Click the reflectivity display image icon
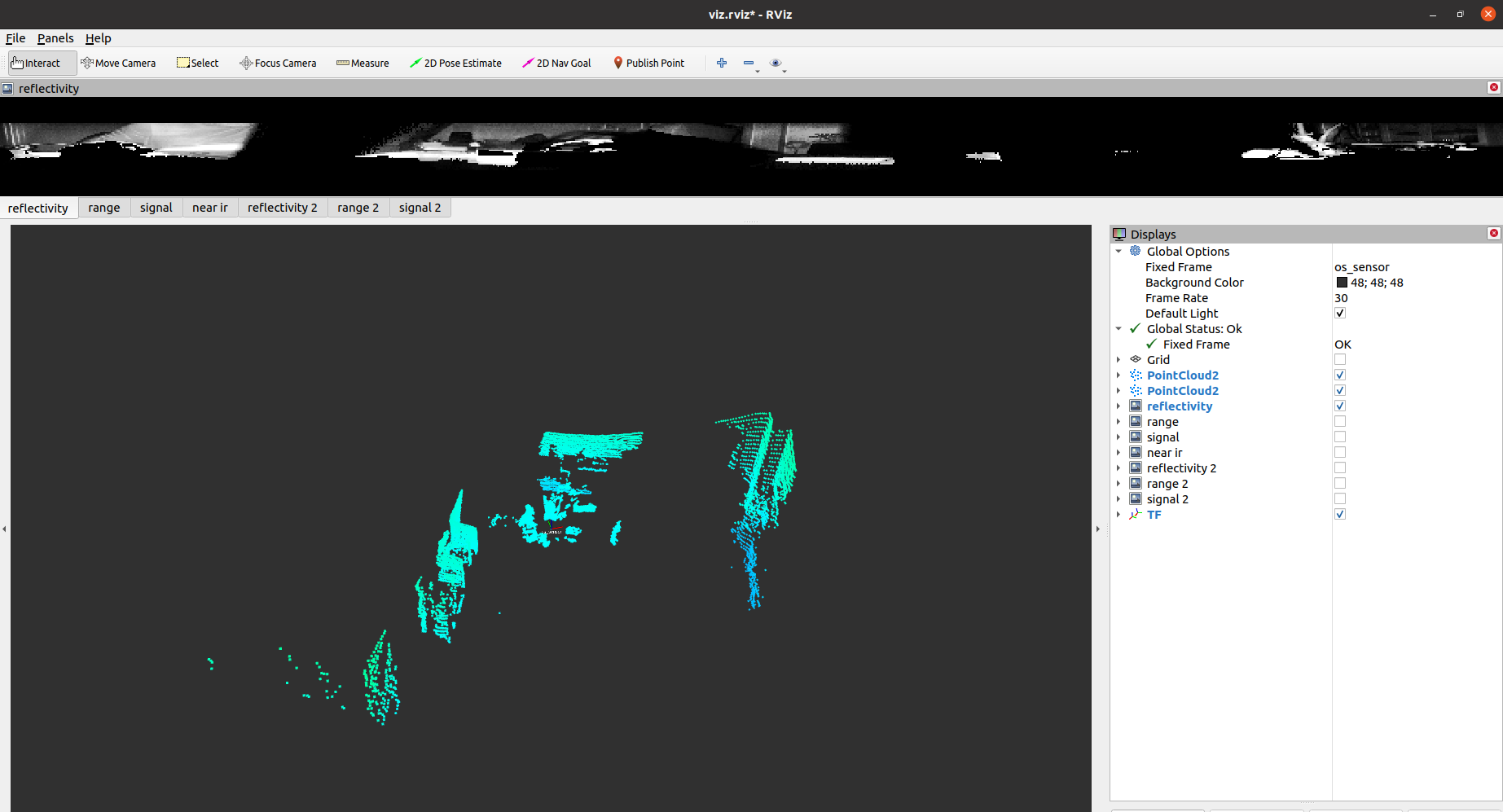Image resolution: width=1503 pixels, height=812 pixels. pyautogui.click(x=1136, y=406)
